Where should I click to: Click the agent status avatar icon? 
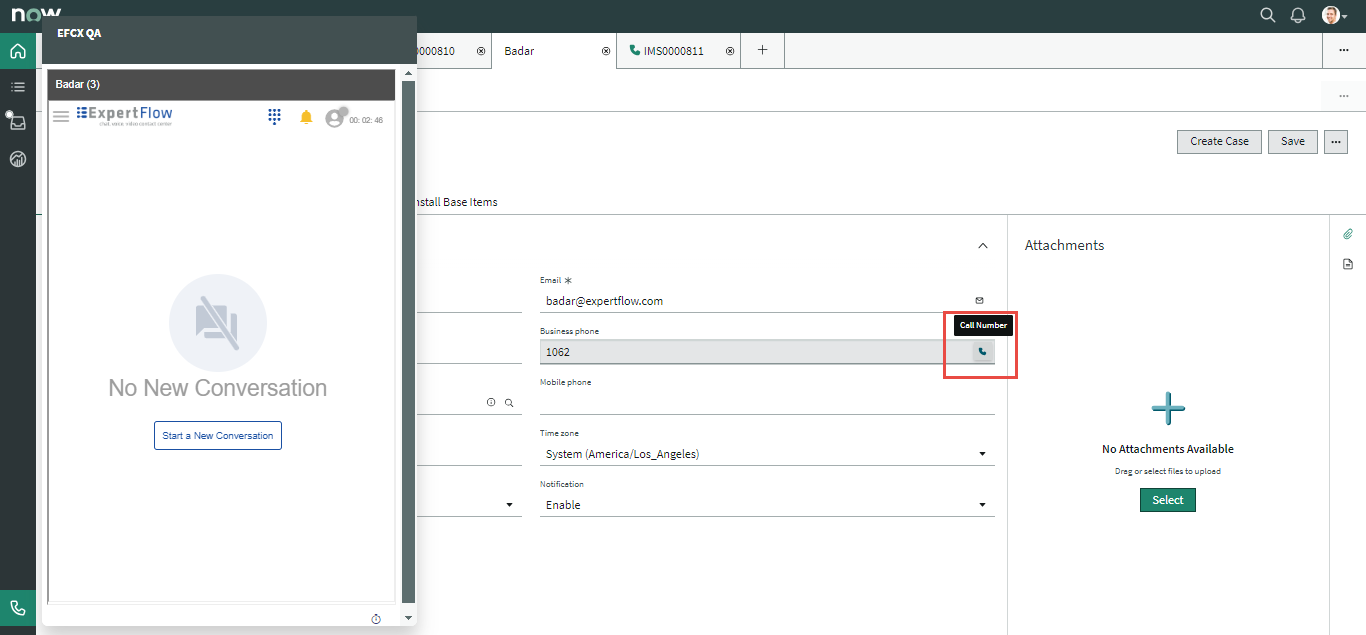[x=335, y=118]
